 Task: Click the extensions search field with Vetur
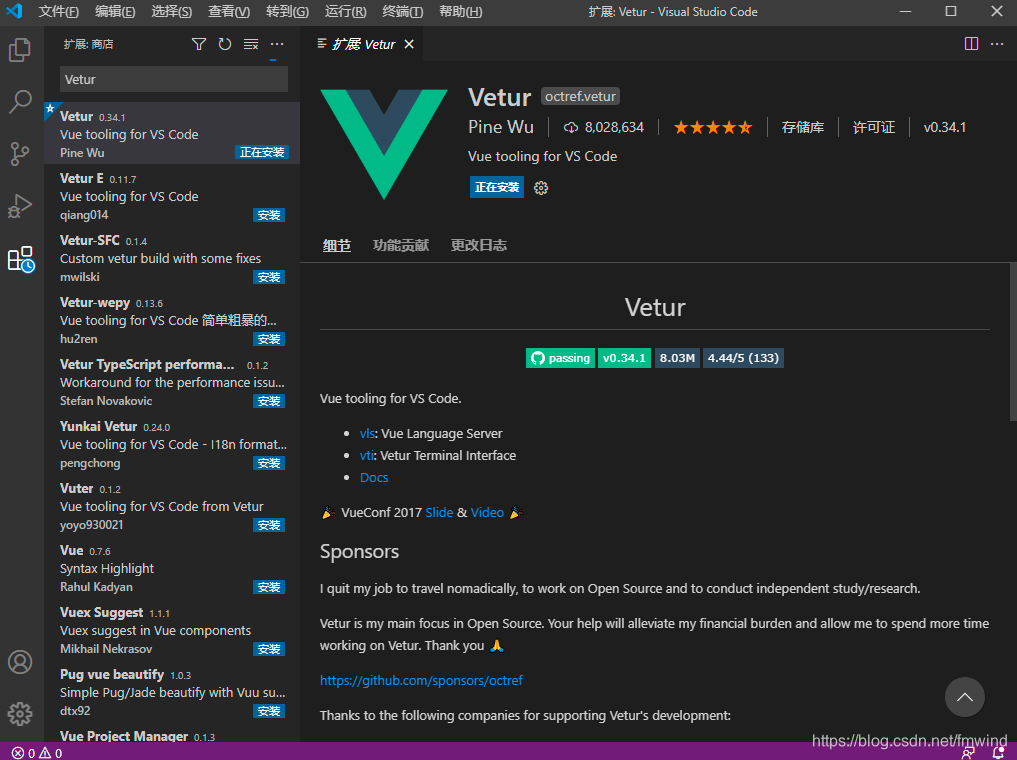[x=174, y=79]
